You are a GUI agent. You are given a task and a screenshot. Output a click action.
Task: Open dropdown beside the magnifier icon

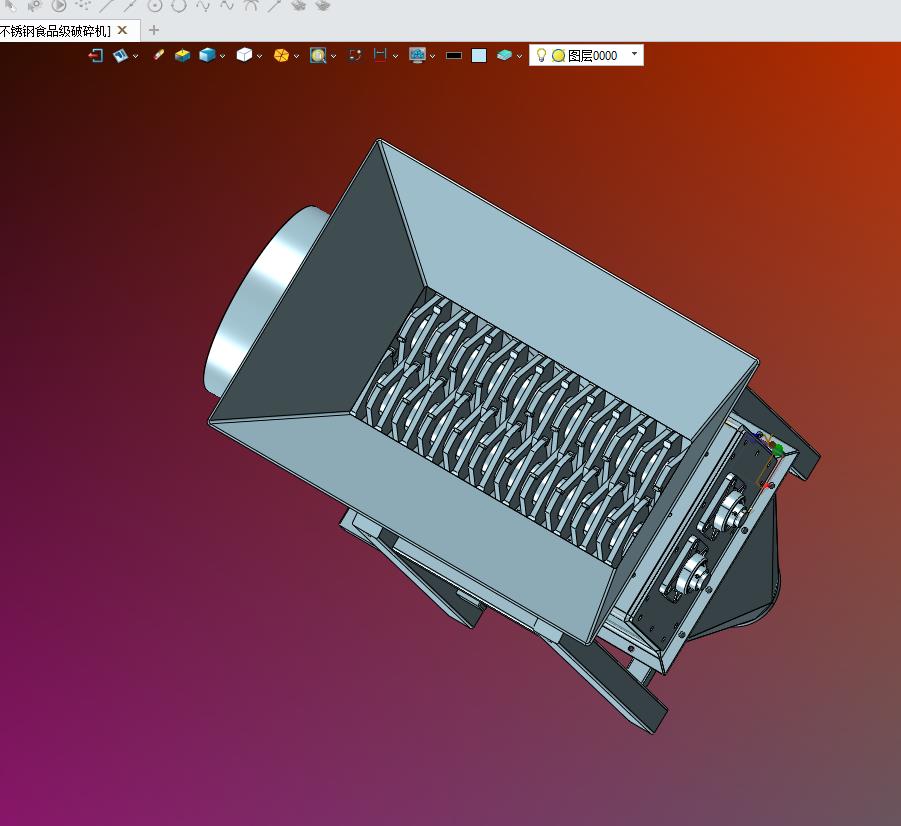point(333,56)
